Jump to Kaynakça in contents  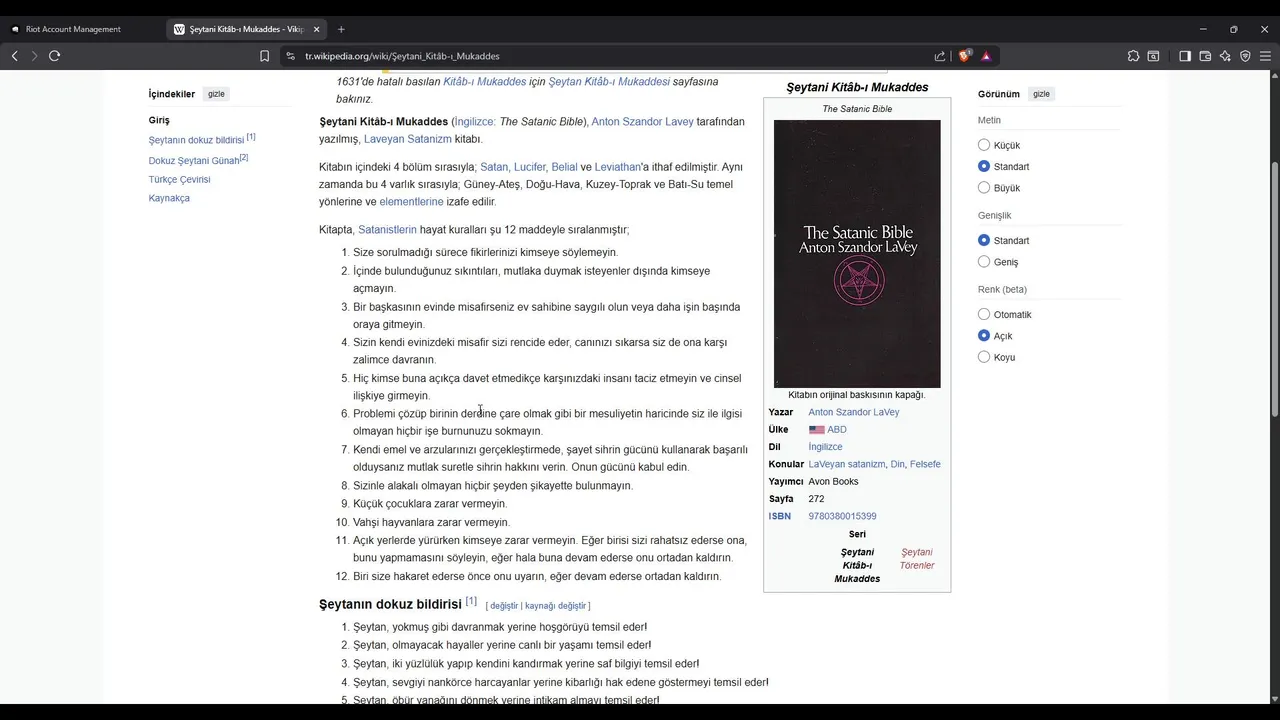click(x=169, y=198)
